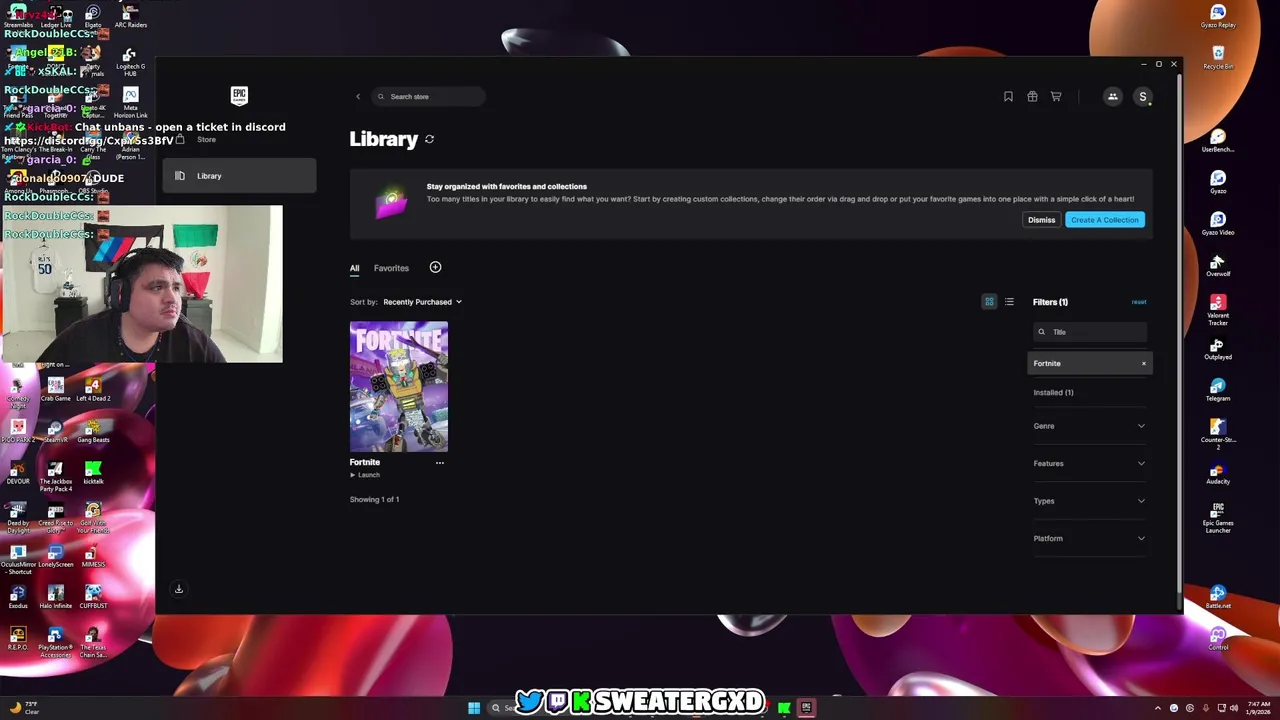Expand the Types filter
This screenshot has width=1280, height=720.
[x=1089, y=501]
